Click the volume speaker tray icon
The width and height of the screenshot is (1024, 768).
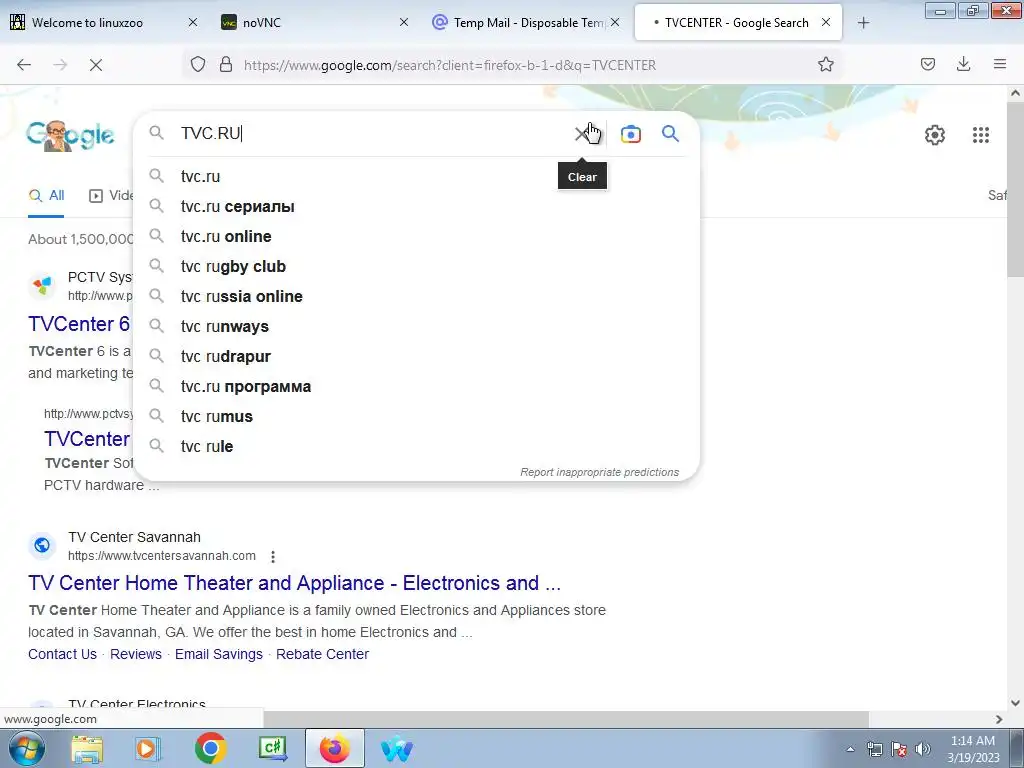923,749
